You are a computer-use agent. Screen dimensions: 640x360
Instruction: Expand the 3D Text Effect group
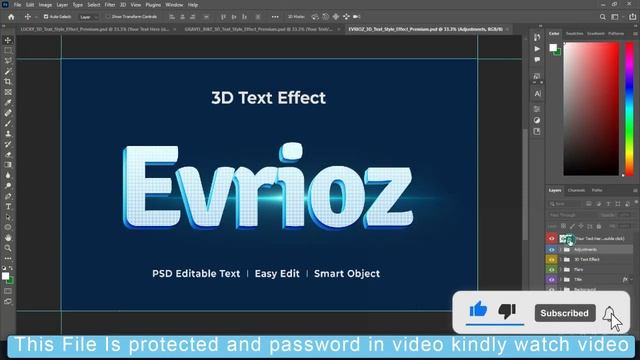561,260
